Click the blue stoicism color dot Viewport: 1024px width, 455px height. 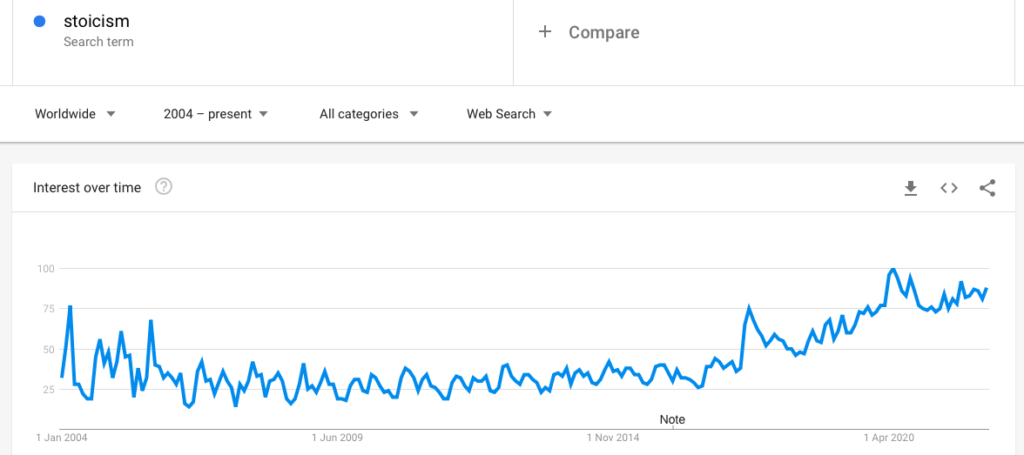39,22
